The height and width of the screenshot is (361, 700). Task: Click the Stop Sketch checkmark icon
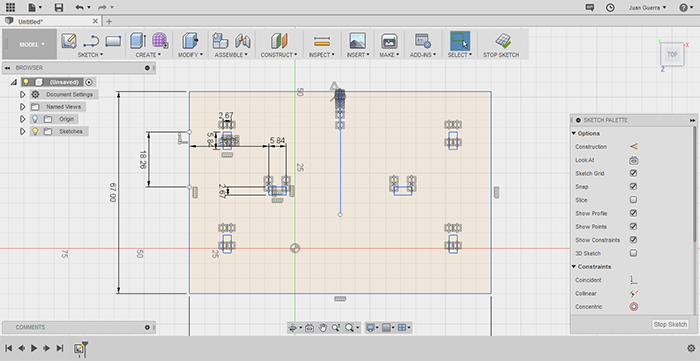tap(503, 41)
